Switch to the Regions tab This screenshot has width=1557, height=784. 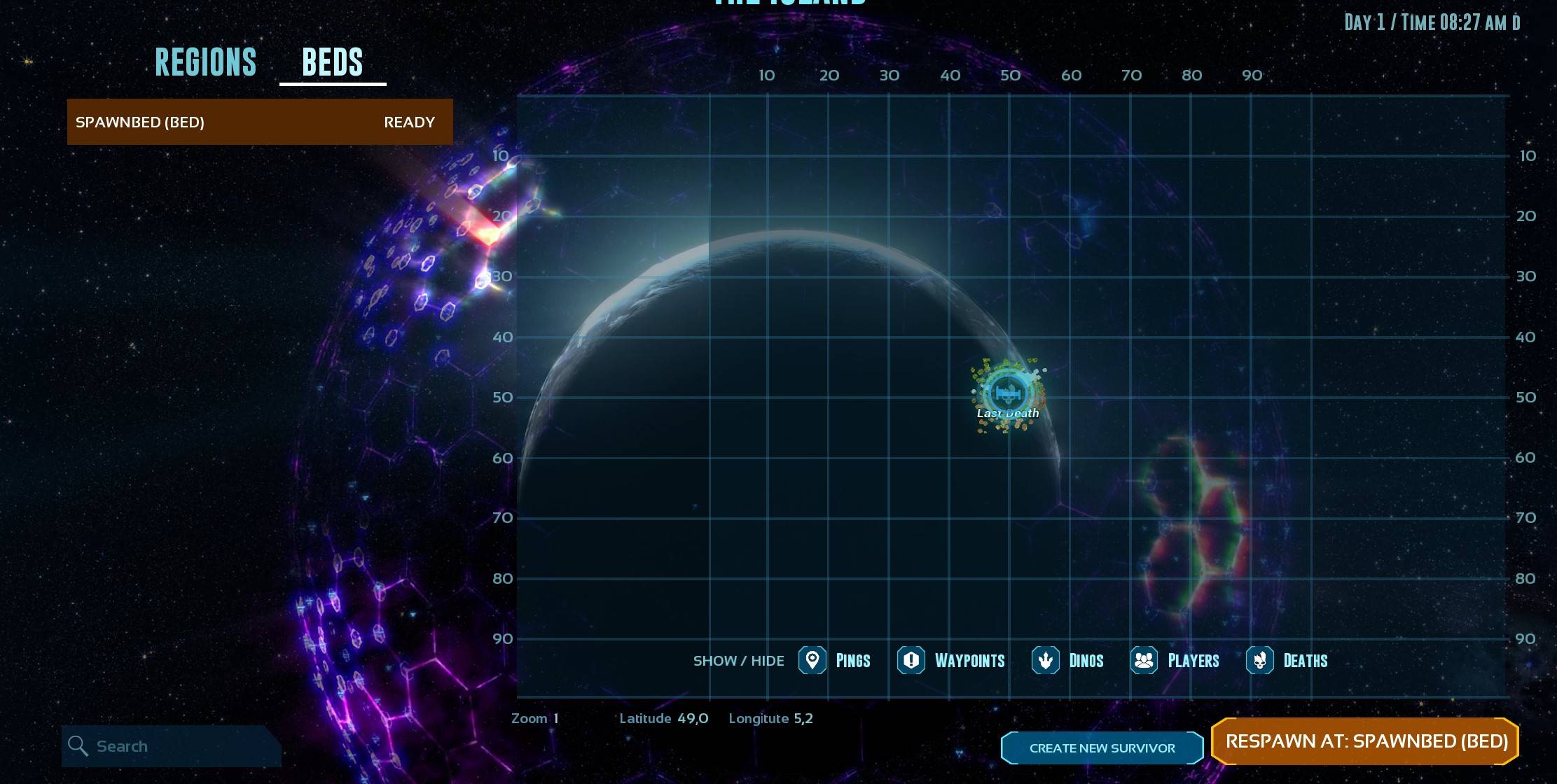tap(206, 62)
